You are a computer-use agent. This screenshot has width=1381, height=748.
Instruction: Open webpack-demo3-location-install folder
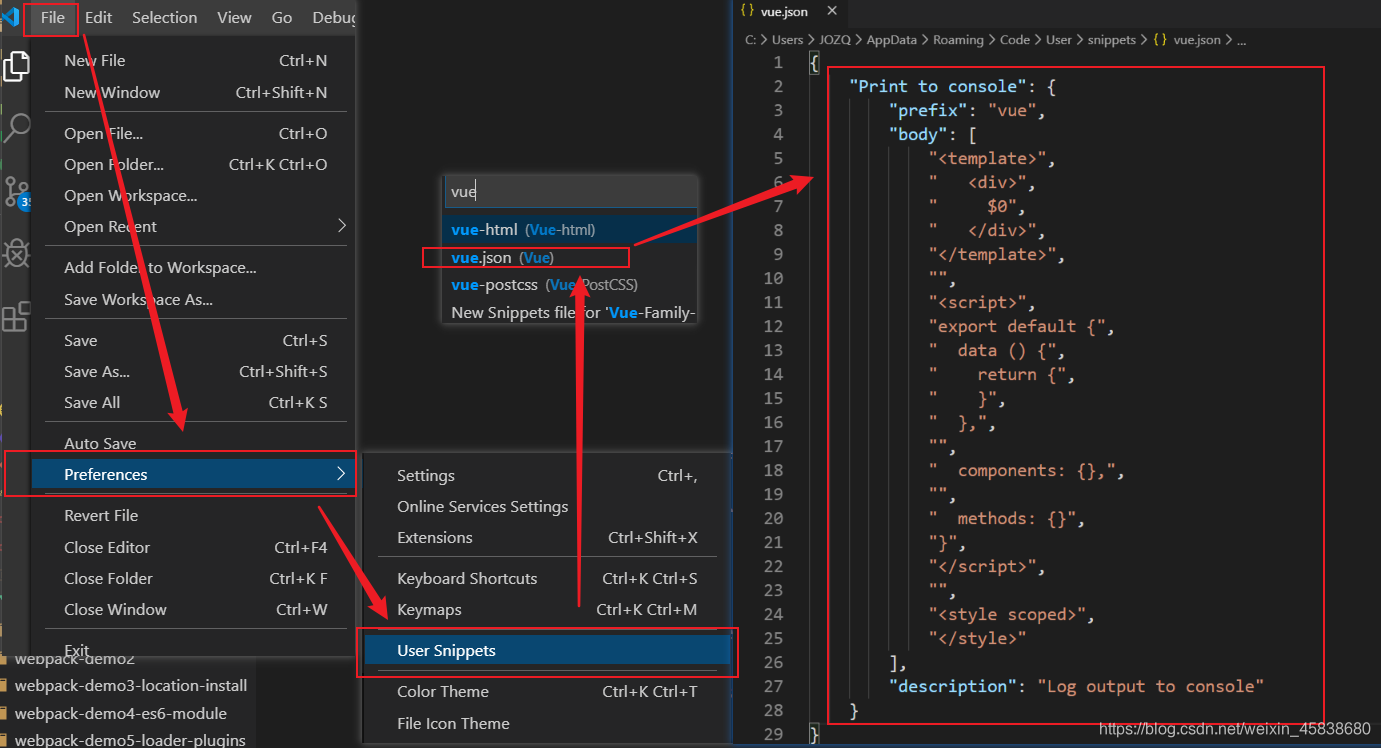(x=130, y=685)
